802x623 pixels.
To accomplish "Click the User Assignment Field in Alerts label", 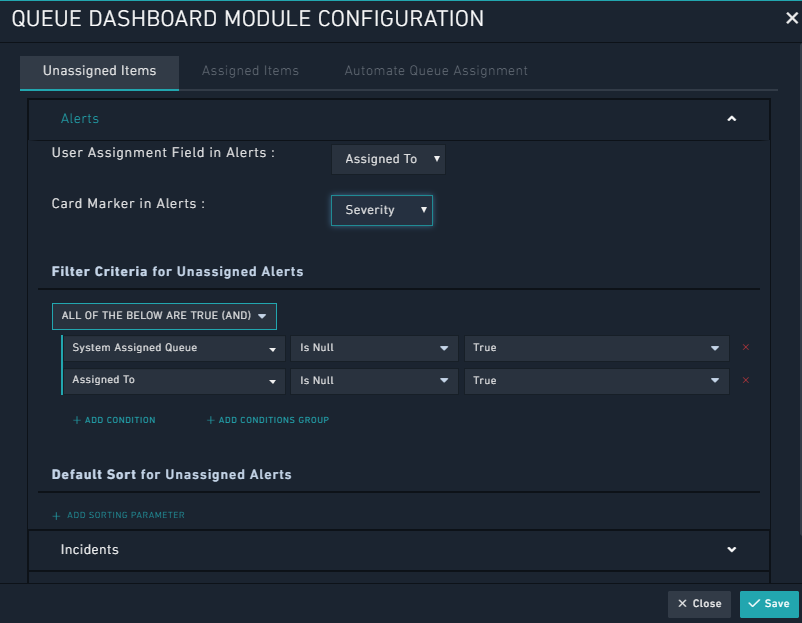I will pos(163,153).
